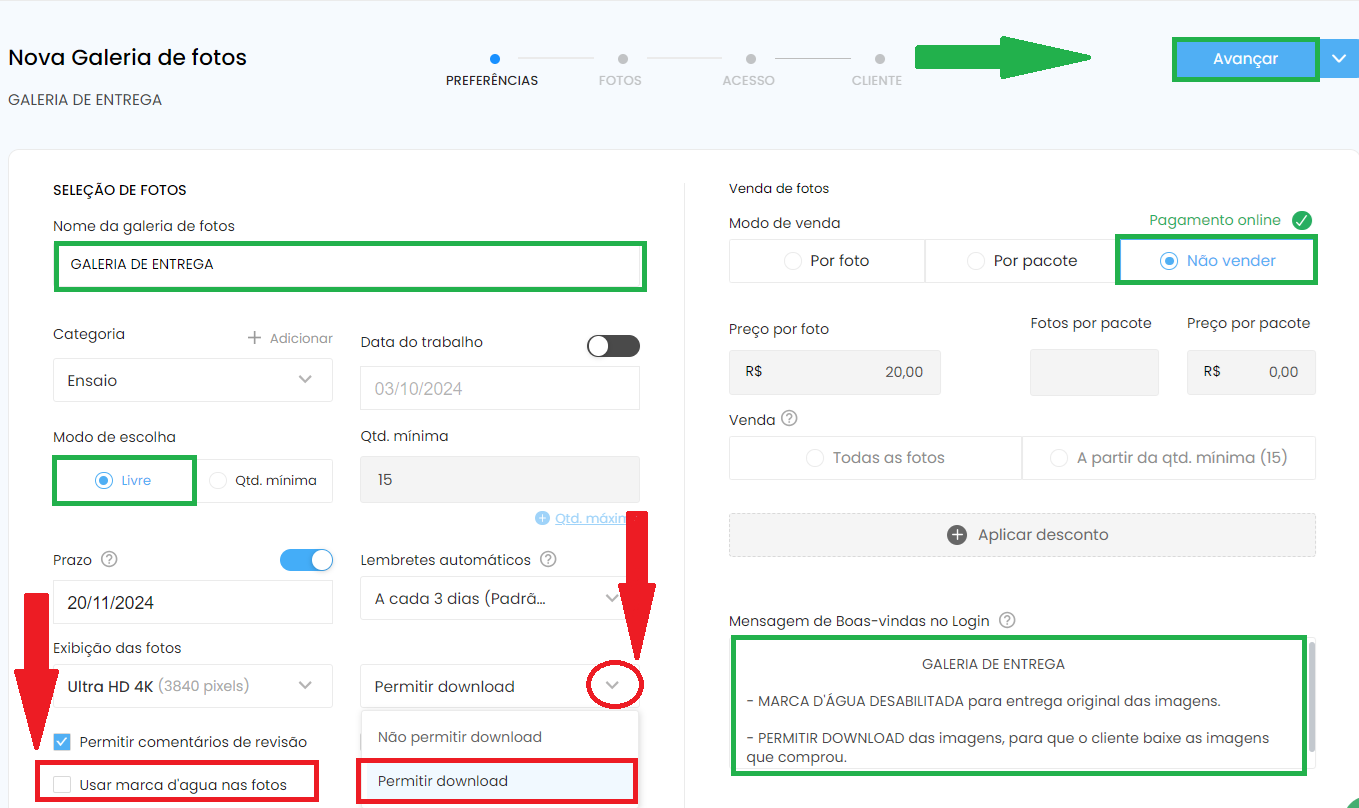This screenshot has height=808, width=1359.
Task: Click the Avançar button
Action: 1245,59
